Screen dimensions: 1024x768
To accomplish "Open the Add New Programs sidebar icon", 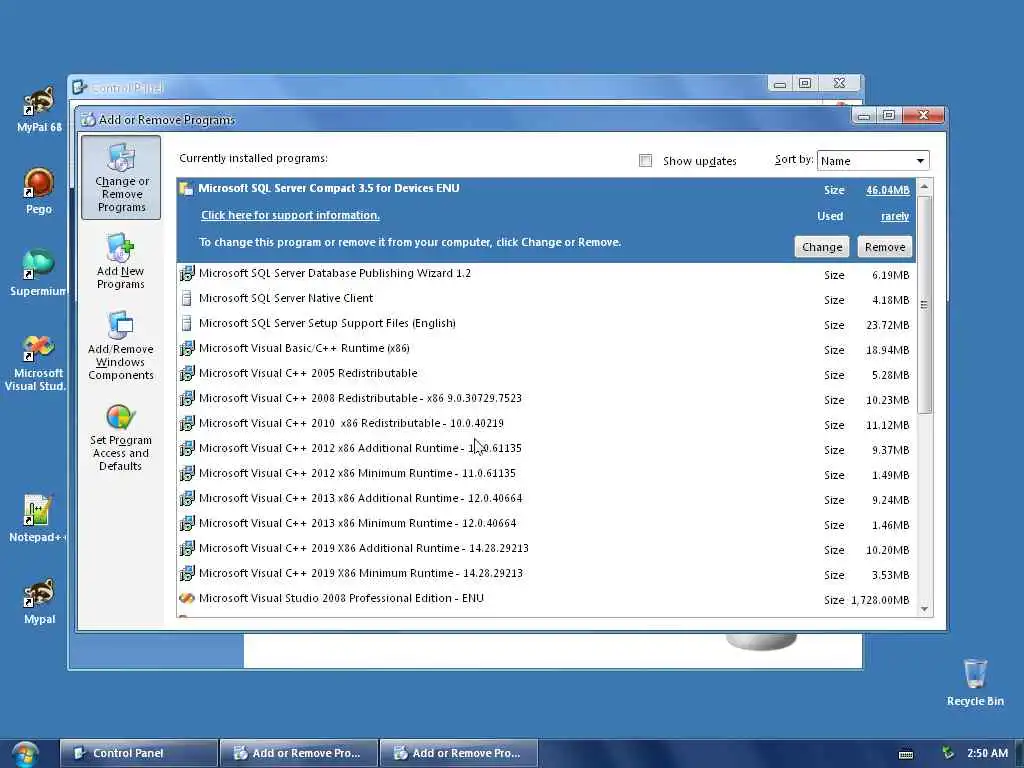I will pos(120,262).
